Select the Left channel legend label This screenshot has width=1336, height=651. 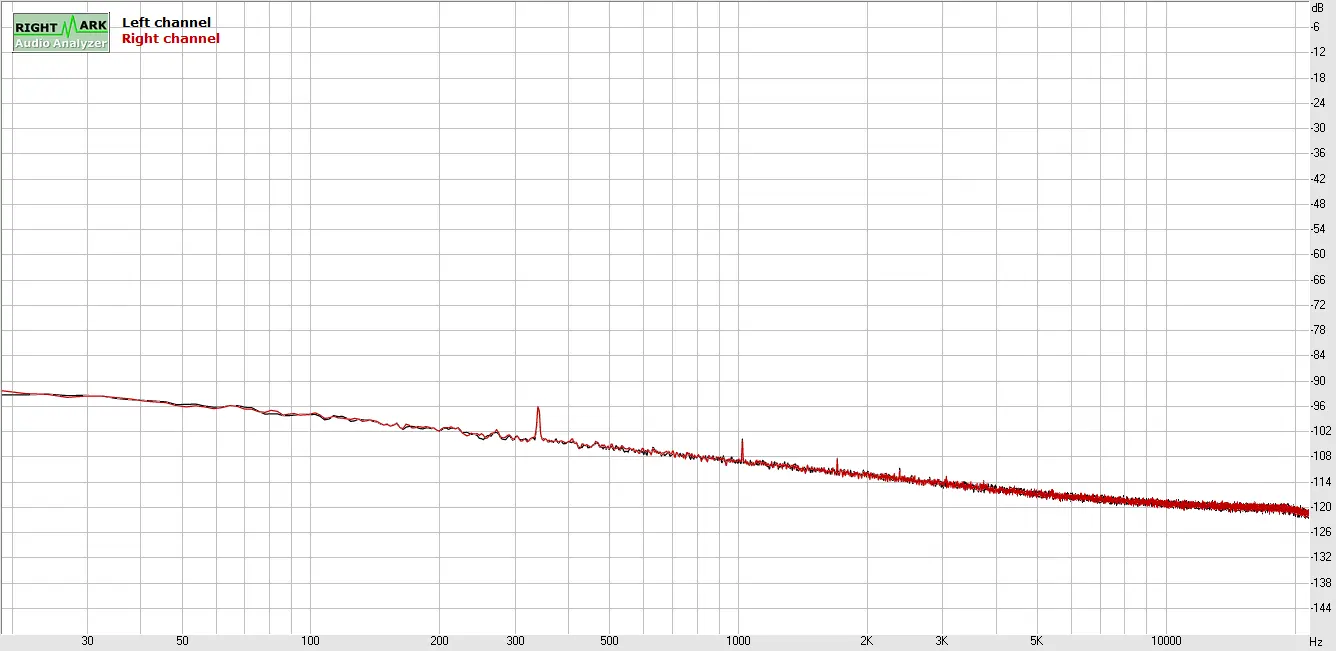coord(166,22)
